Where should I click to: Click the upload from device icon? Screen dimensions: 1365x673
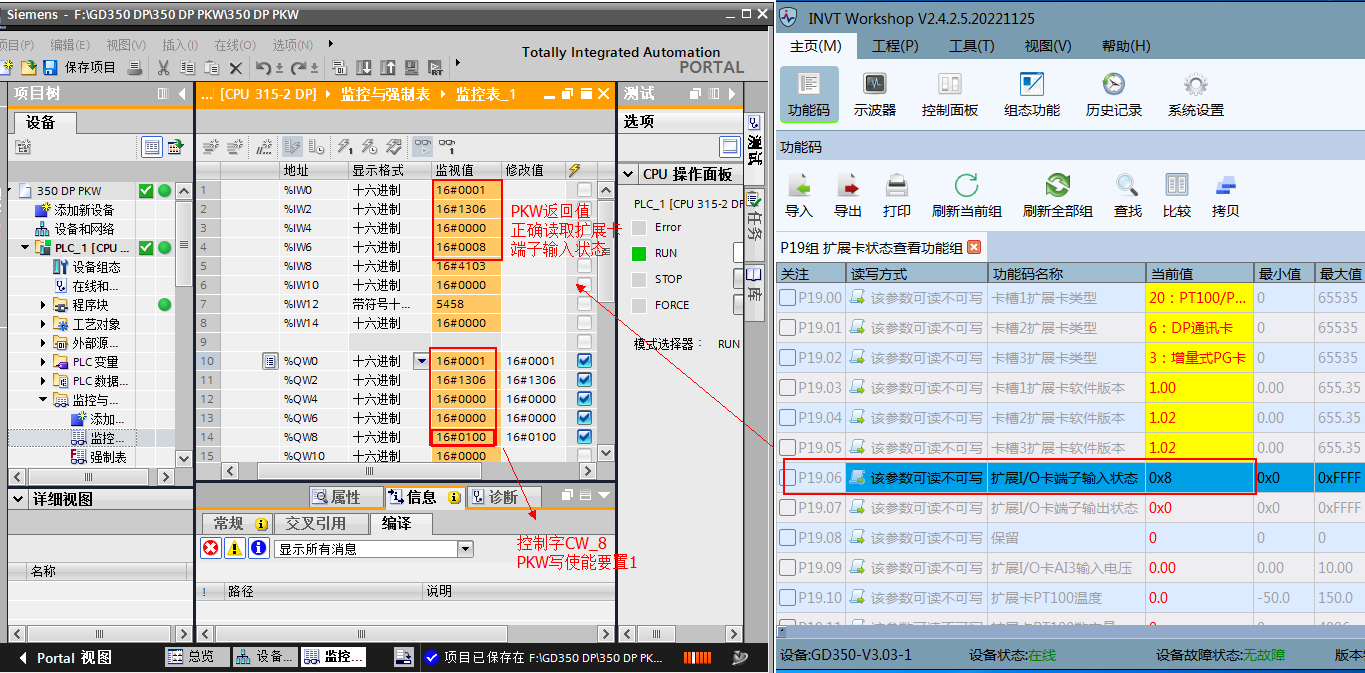pos(388,67)
